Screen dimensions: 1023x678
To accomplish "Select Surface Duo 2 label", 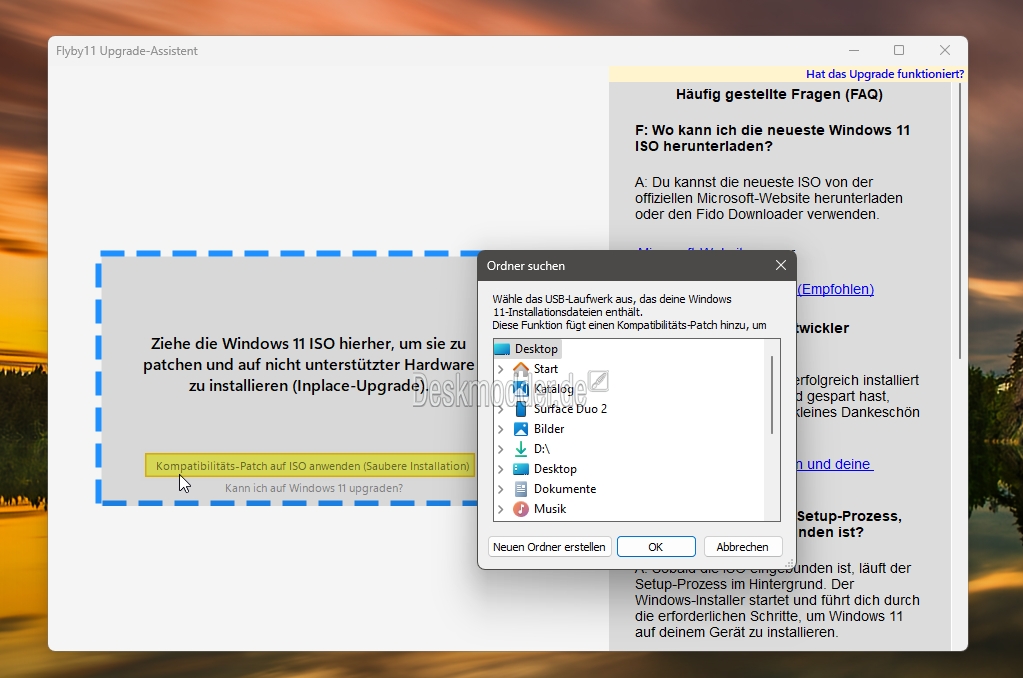I will click(x=570, y=409).
